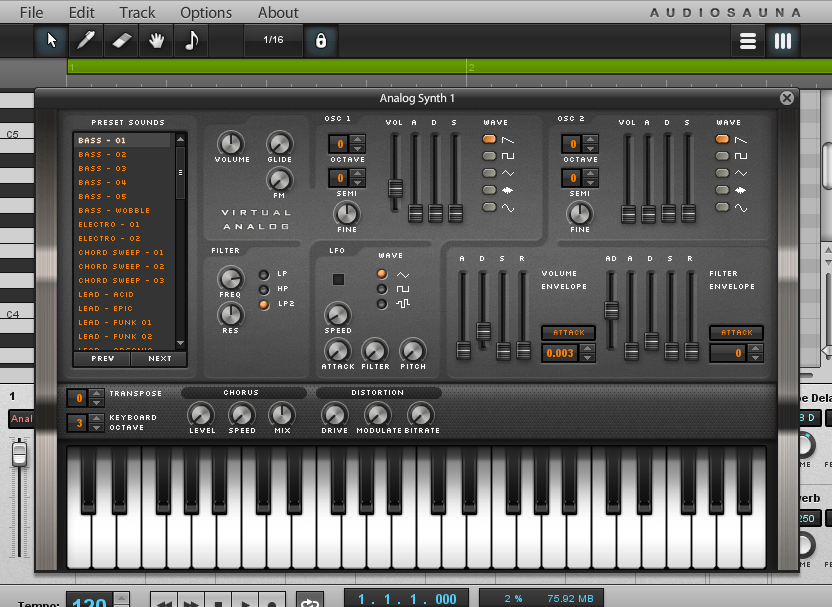The height and width of the screenshot is (607, 832).
Task: Click the distortion BITRATE knob
Action: coord(420,415)
